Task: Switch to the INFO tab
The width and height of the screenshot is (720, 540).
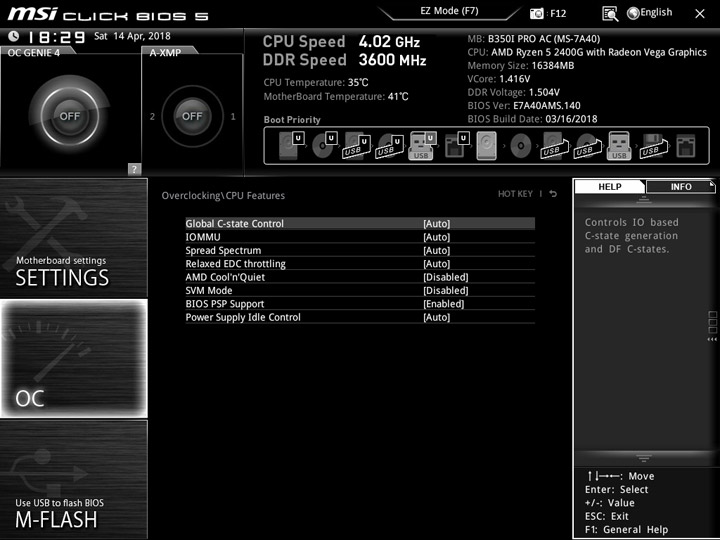Action: pyautogui.click(x=681, y=186)
